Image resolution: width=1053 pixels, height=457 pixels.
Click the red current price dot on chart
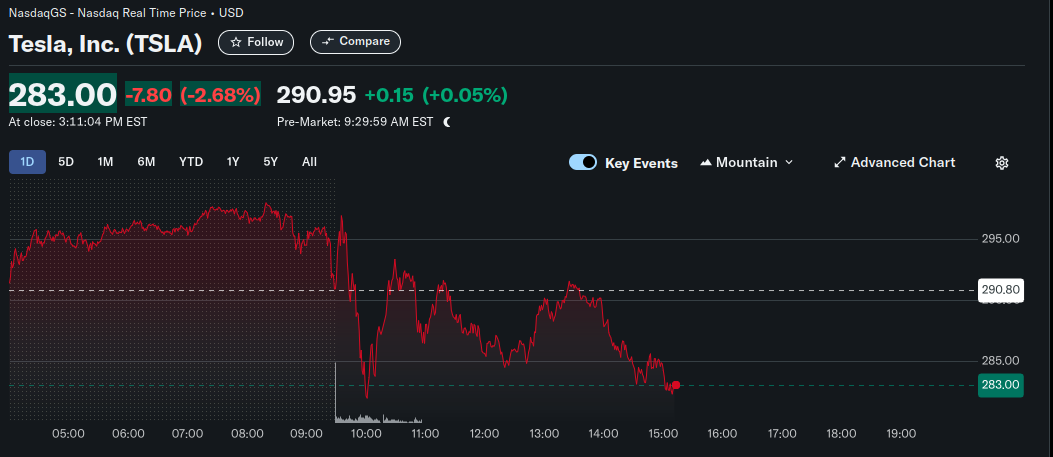point(676,385)
